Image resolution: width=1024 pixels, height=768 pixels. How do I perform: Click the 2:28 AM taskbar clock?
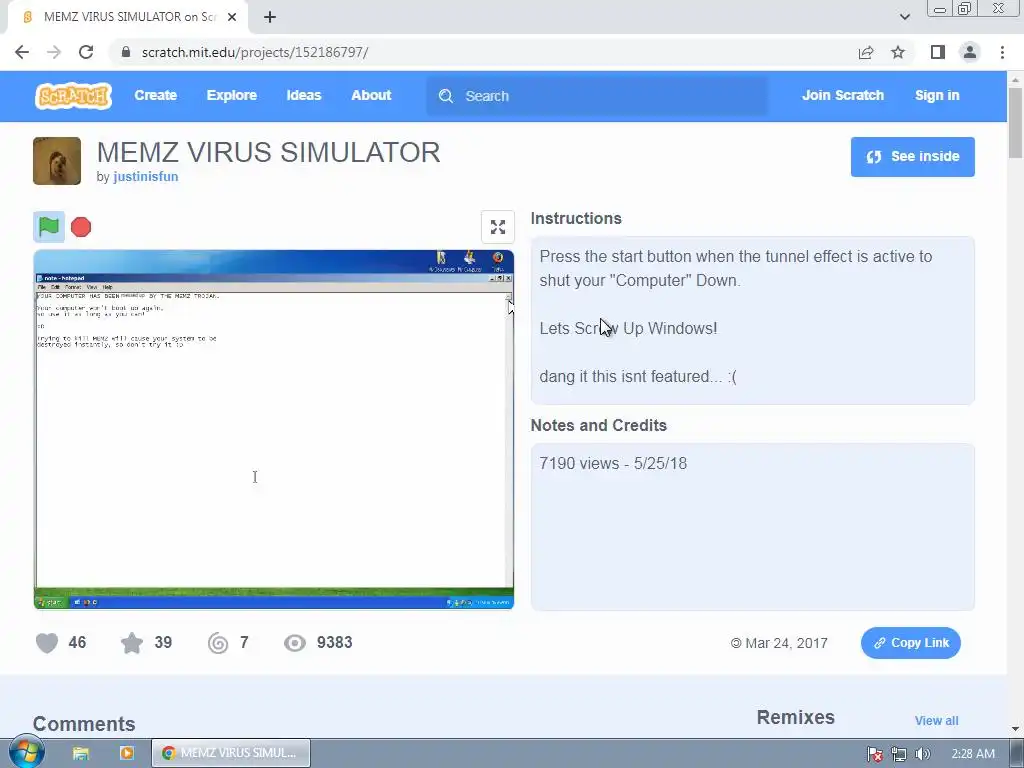pos(973,754)
